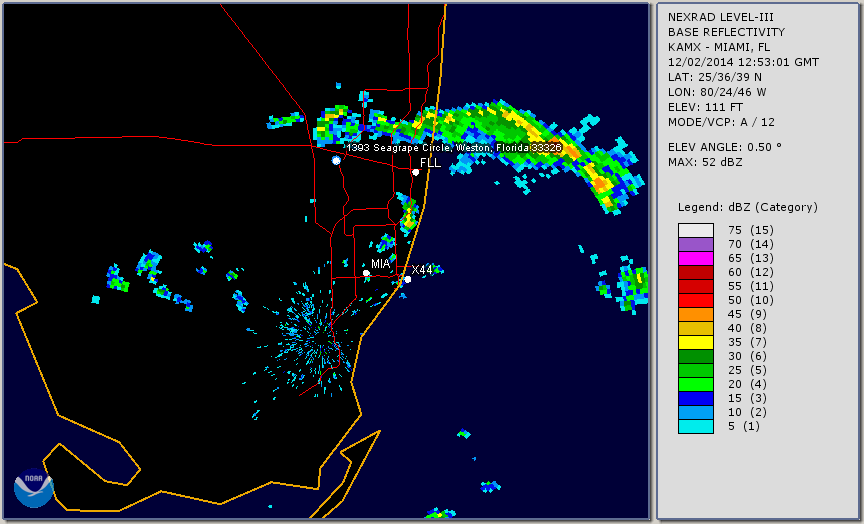The image size is (864, 524).
Task: Click the 'MAX: 52 dBZ' text
Action: tap(705, 162)
